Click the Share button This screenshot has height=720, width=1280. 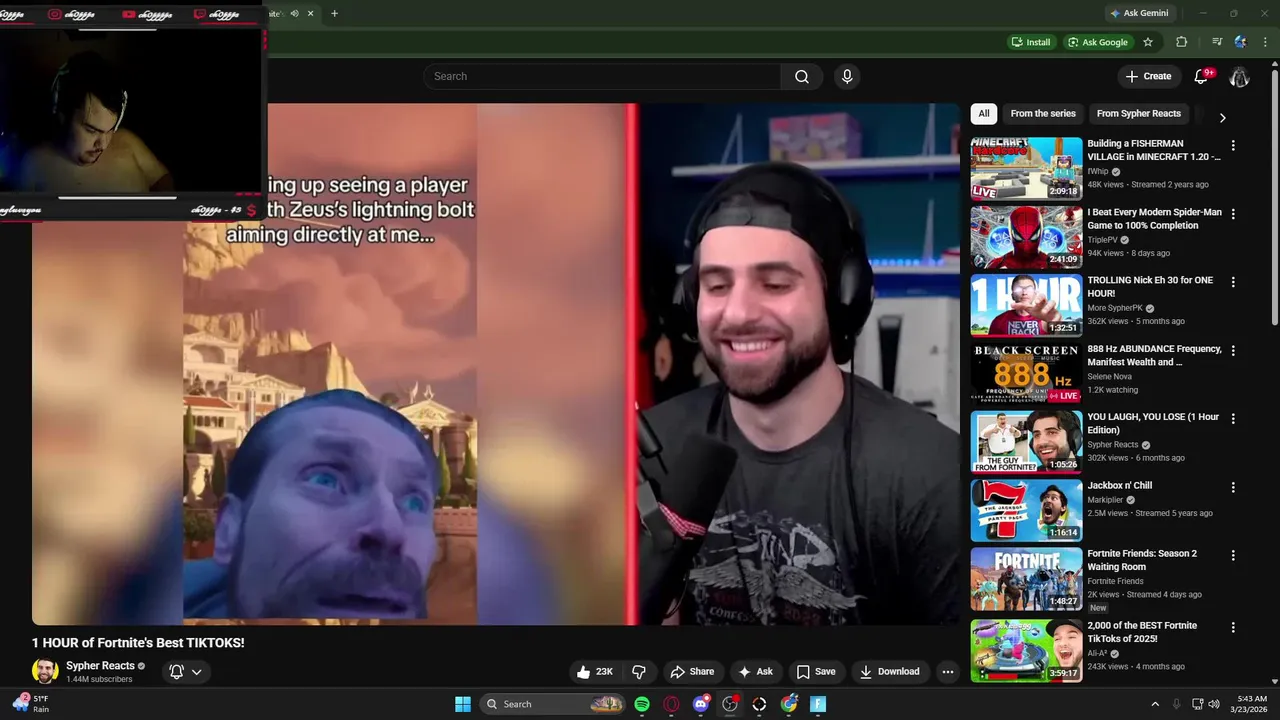click(x=692, y=672)
